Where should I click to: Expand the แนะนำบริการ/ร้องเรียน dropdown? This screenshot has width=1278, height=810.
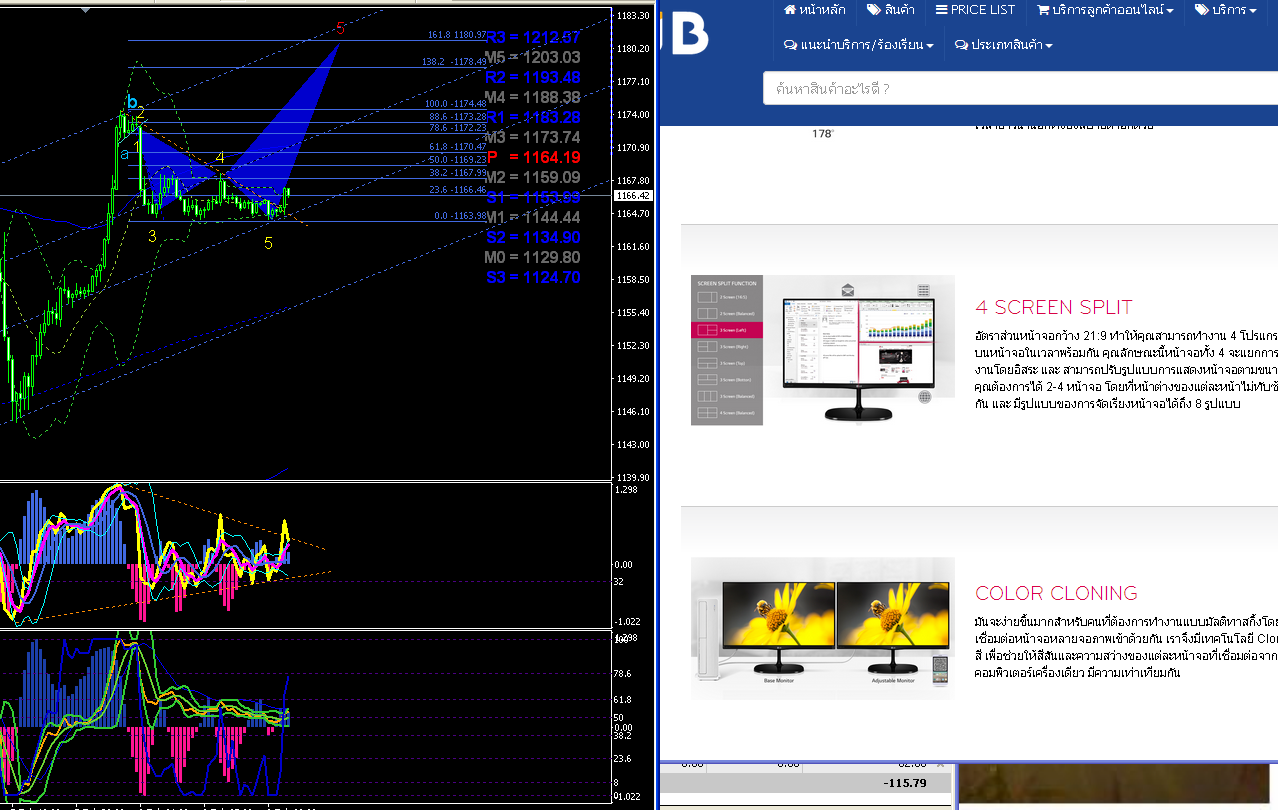pyautogui.click(x=859, y=45)
